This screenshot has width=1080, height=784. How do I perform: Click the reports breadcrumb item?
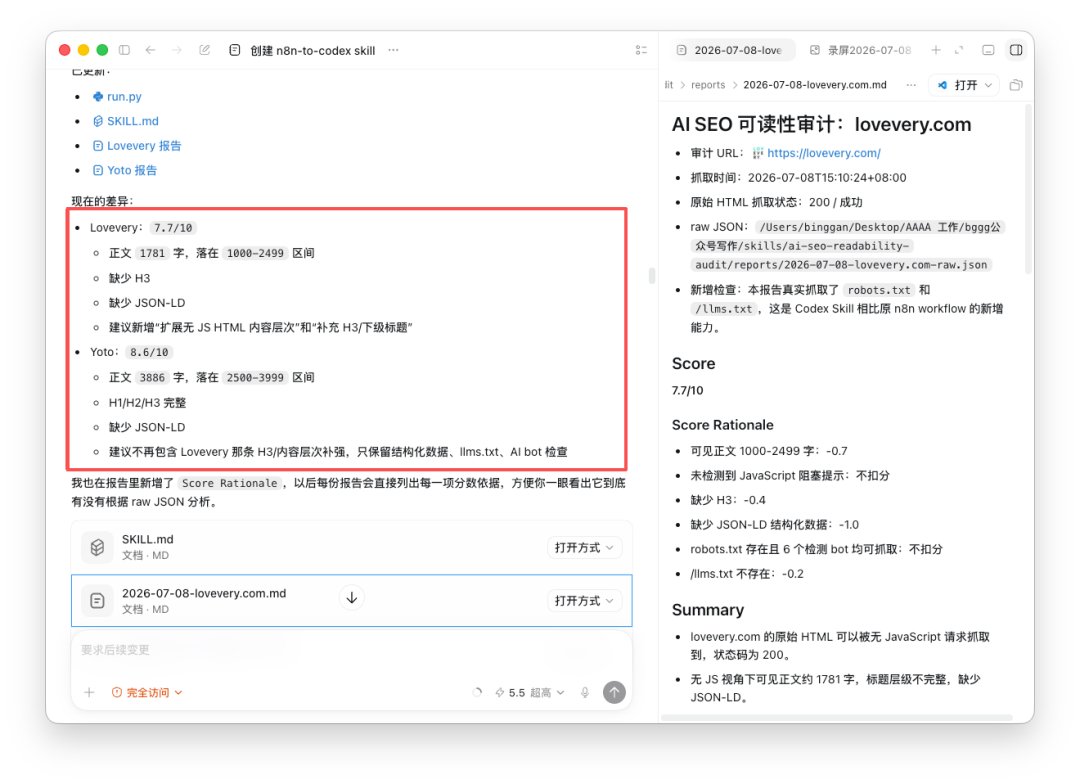tap(708, 85)
